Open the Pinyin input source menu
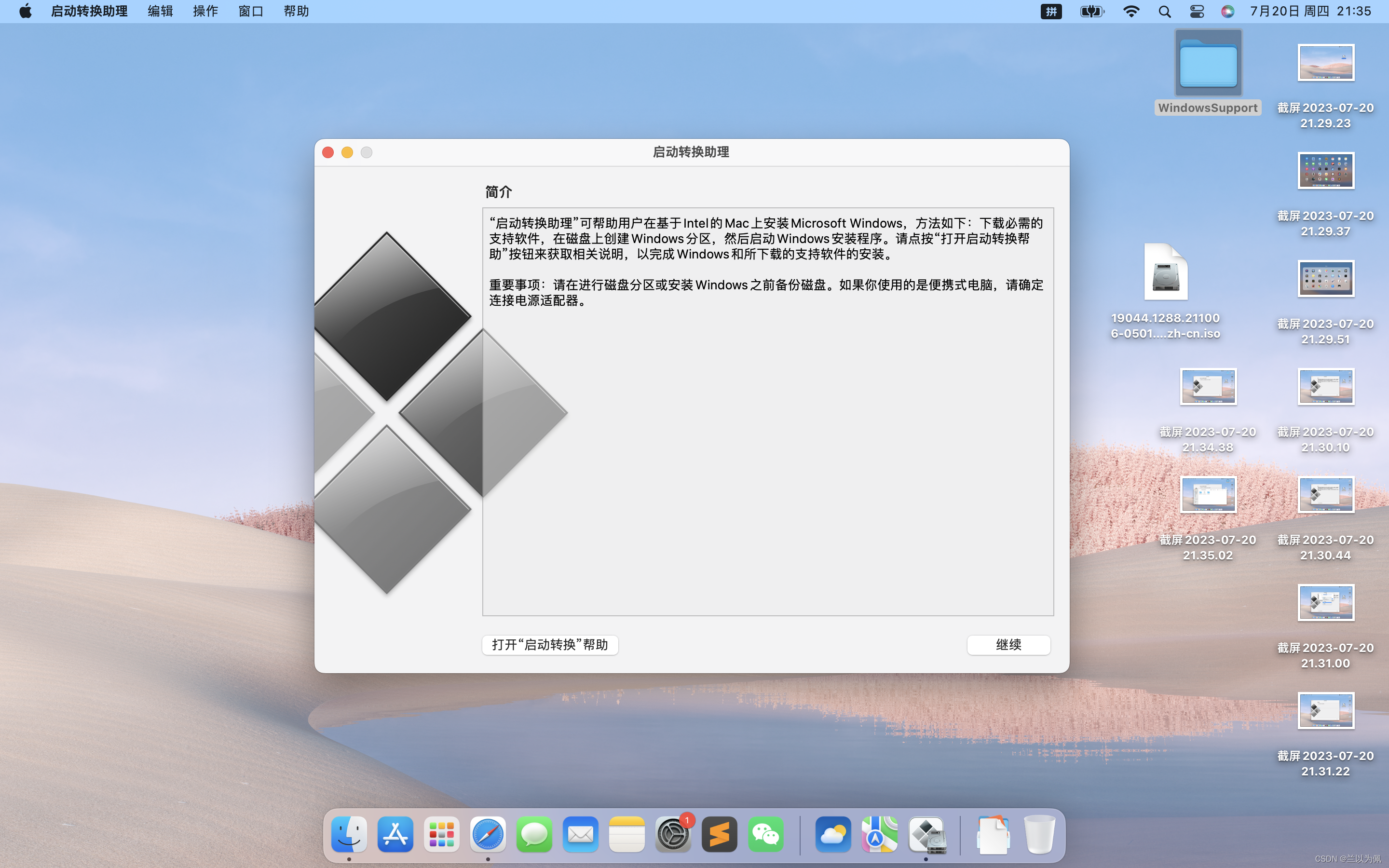The width and height of the screenshot is (1389, 868). coord(1051,12)
